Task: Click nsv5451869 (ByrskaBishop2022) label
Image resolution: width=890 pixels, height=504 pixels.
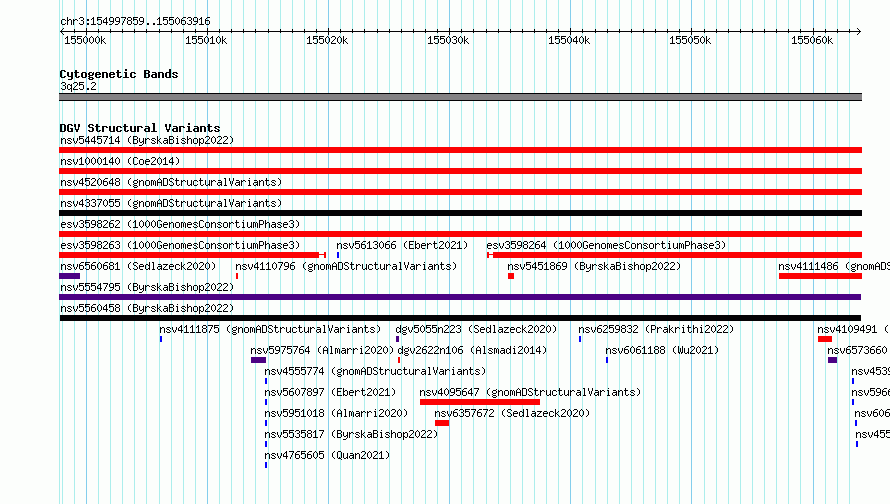Action: pyautogui.click(x=594, y=266)
